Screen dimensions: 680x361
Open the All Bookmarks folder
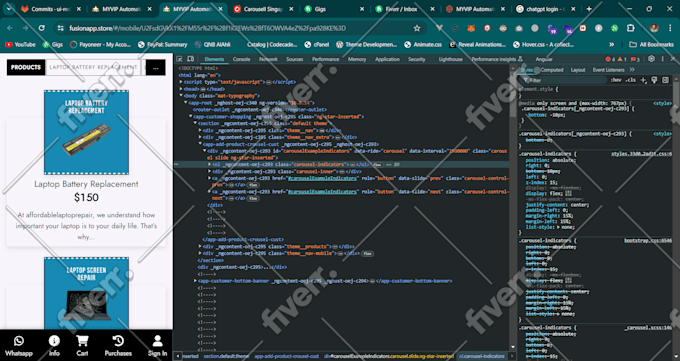click(652, 45)
